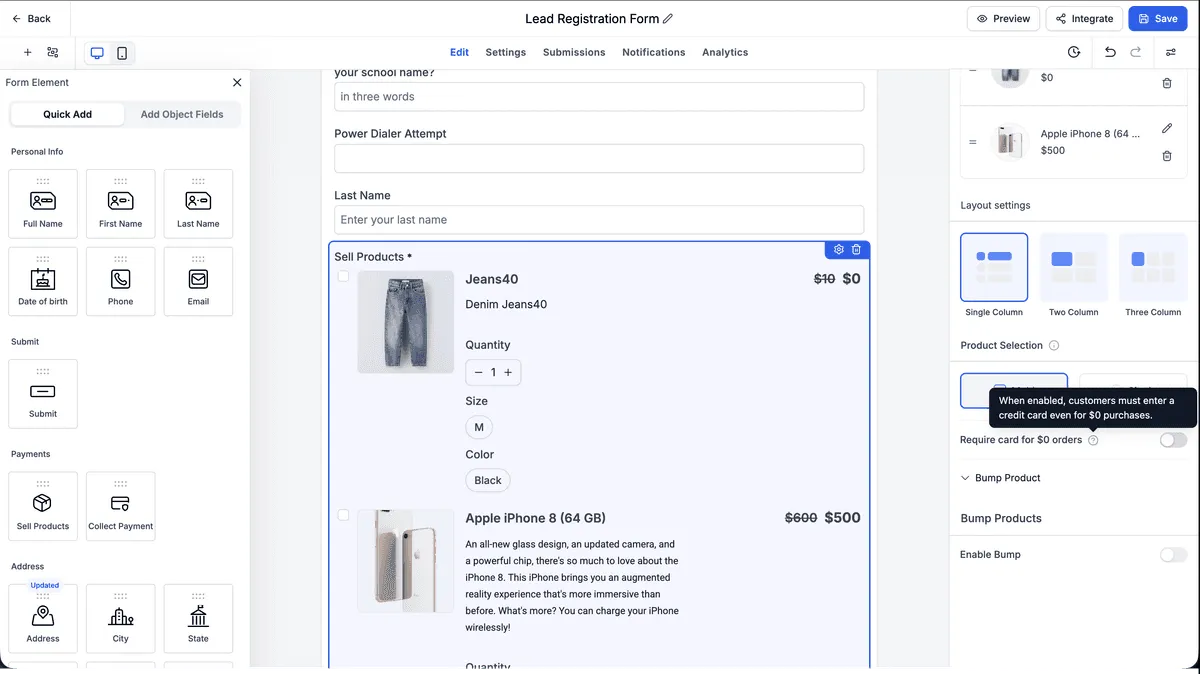Screen dimensions: 1200x674
Task: Click the Jeans40 product image
Action: click(x=406, y=322)
